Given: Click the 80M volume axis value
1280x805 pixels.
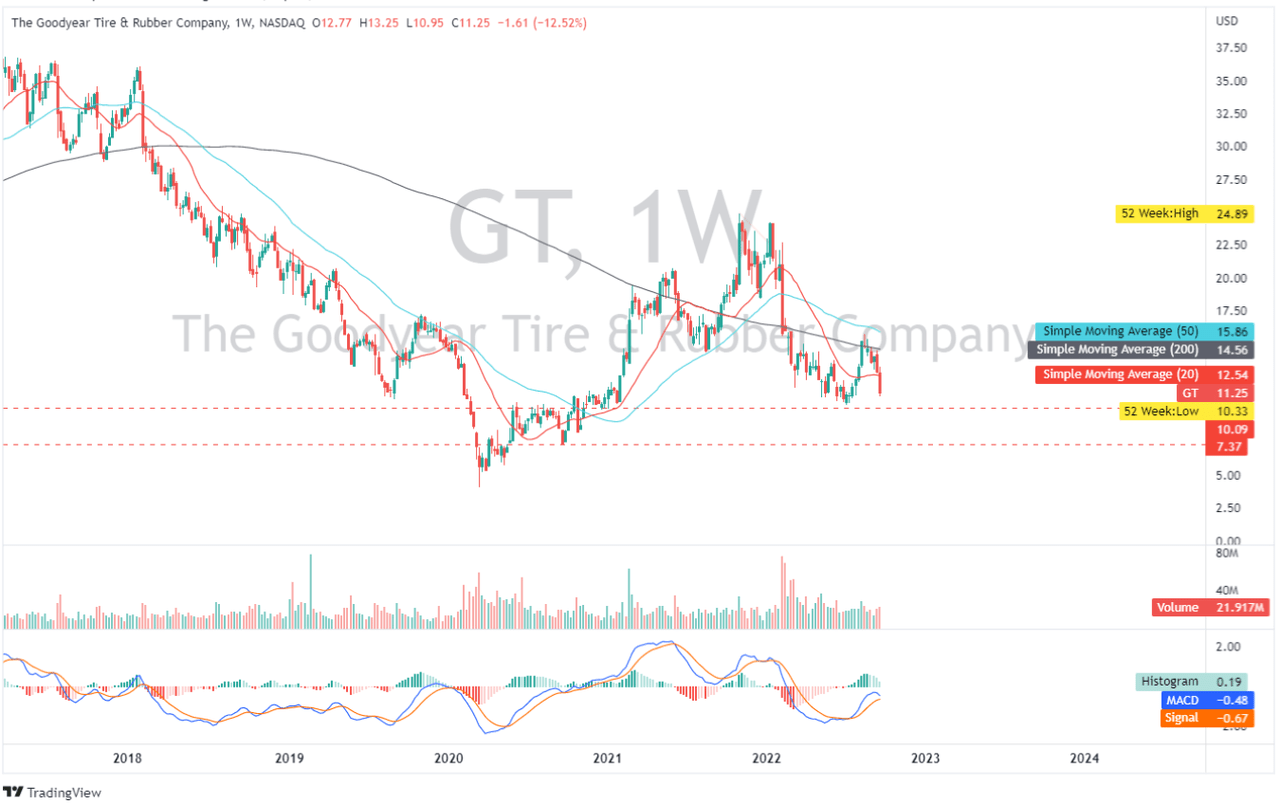Looking at the screenshot, I should point(1227,553).
